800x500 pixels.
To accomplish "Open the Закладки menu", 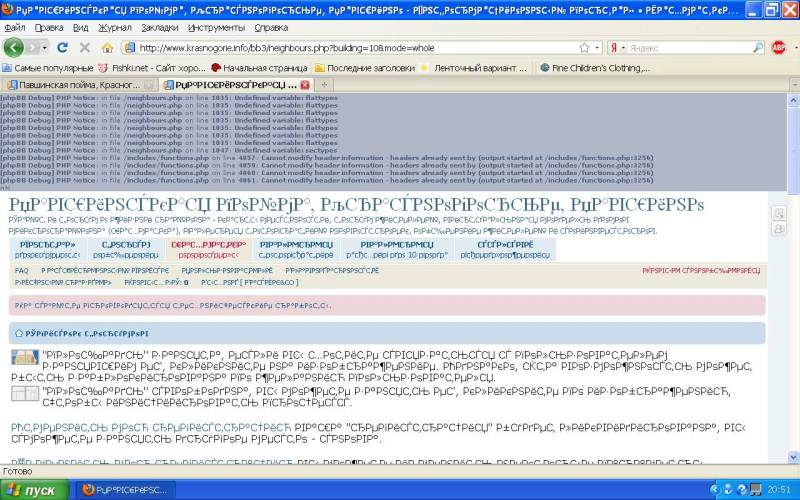I will 160,27.
